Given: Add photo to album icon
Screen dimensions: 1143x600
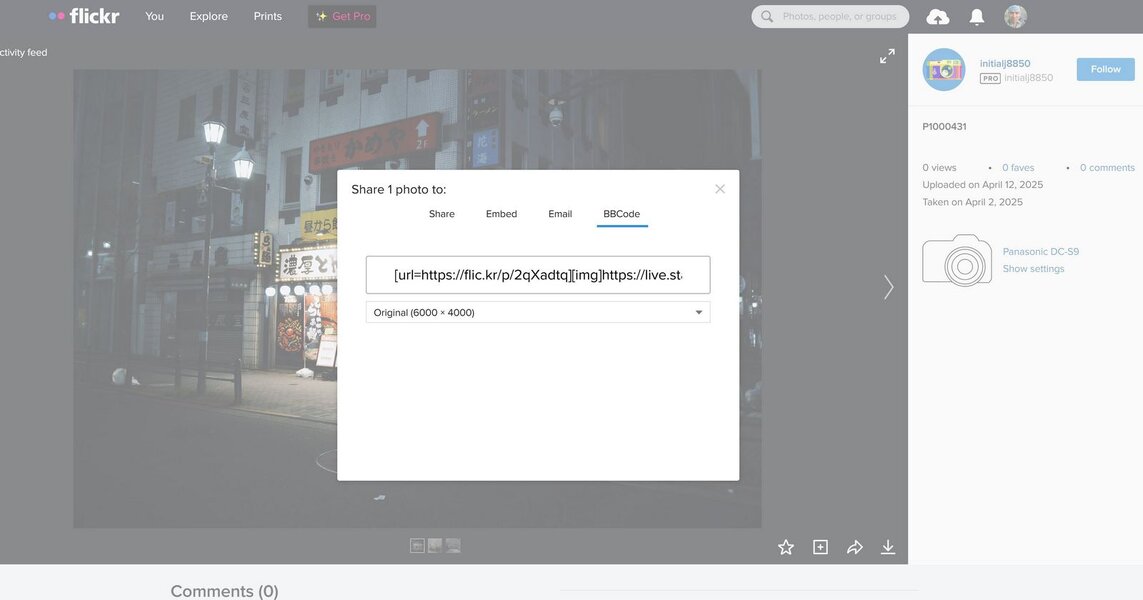Looking at the screenshot, I should (820, 547).
